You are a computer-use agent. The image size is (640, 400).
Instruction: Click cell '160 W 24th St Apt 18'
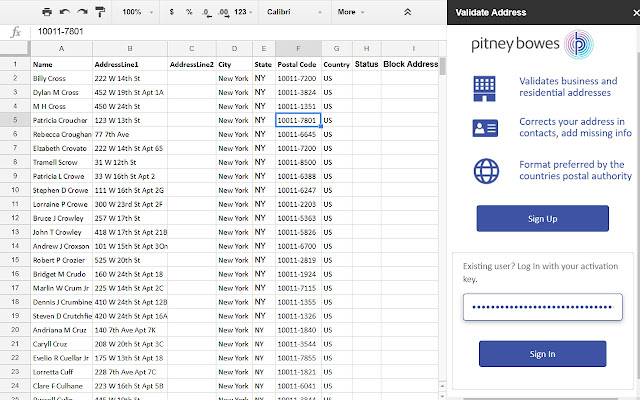[x=130, y=274]
